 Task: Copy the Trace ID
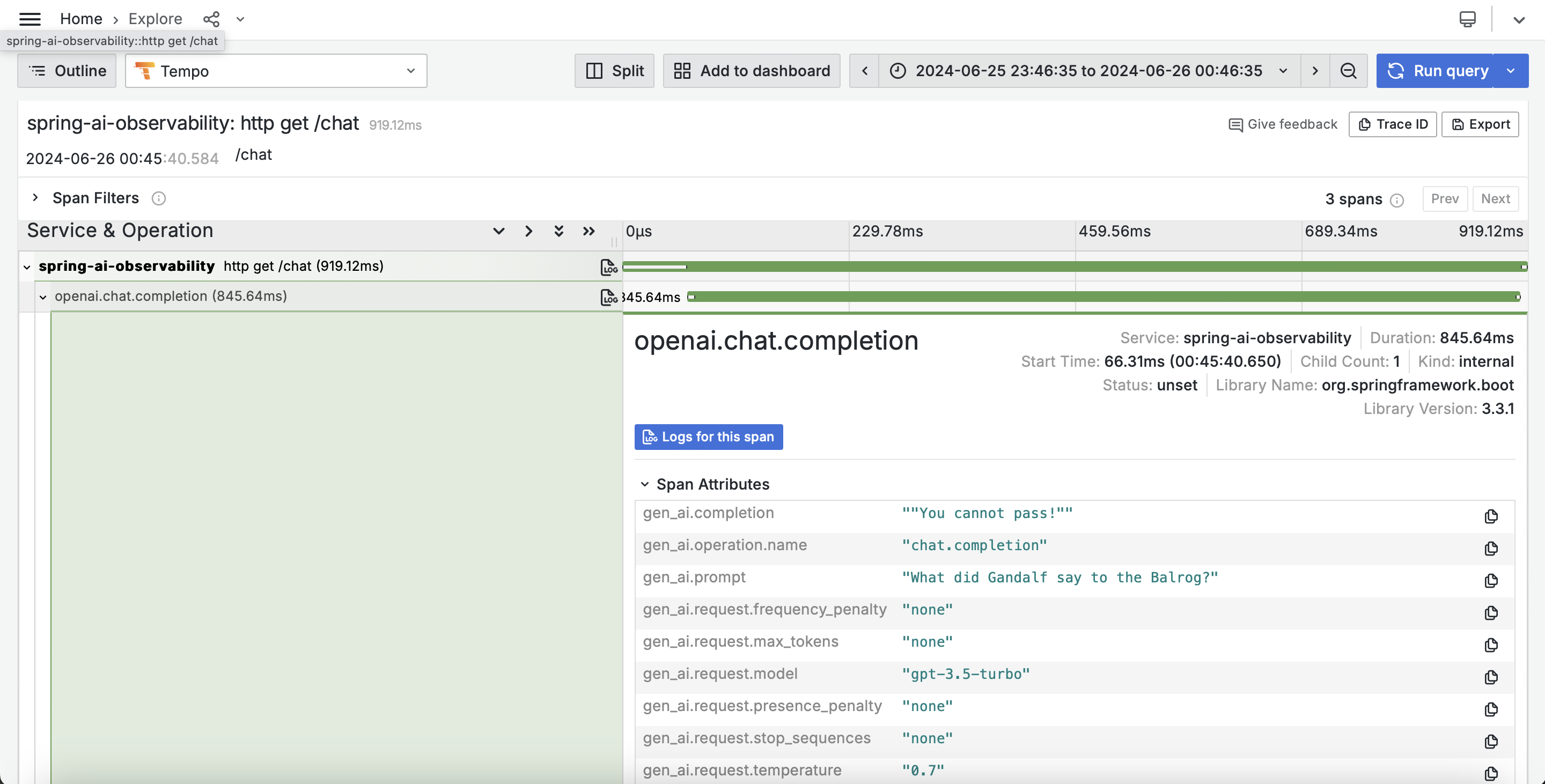1393,124
